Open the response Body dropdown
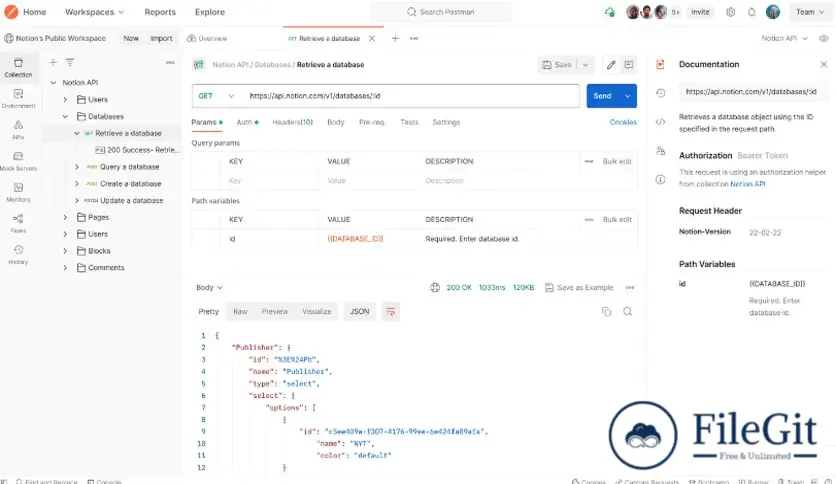The width and height of the screenshot is (836, 484). 209,287
